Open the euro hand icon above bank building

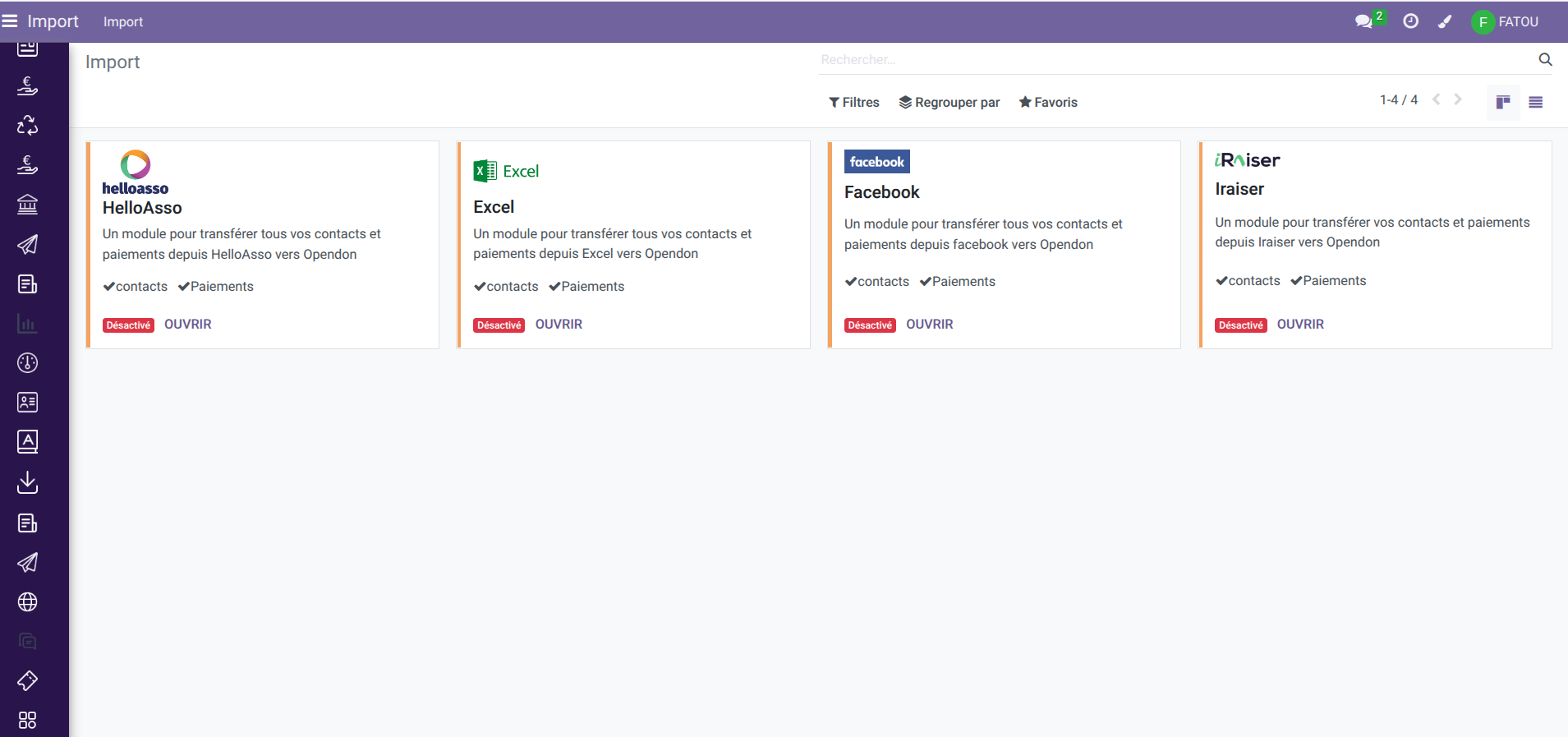[x=27, y=164]
